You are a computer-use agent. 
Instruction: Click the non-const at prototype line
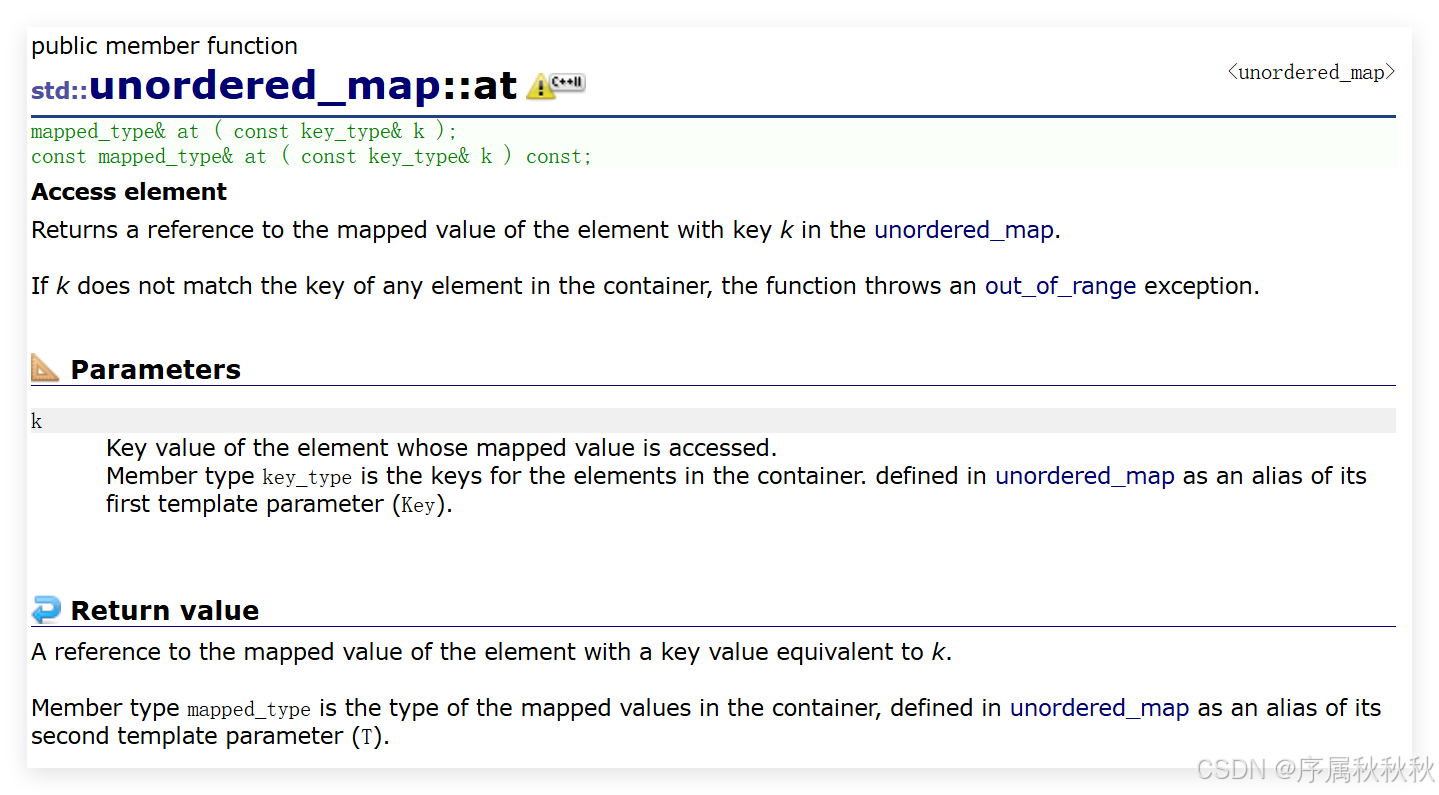coord(244,131)
